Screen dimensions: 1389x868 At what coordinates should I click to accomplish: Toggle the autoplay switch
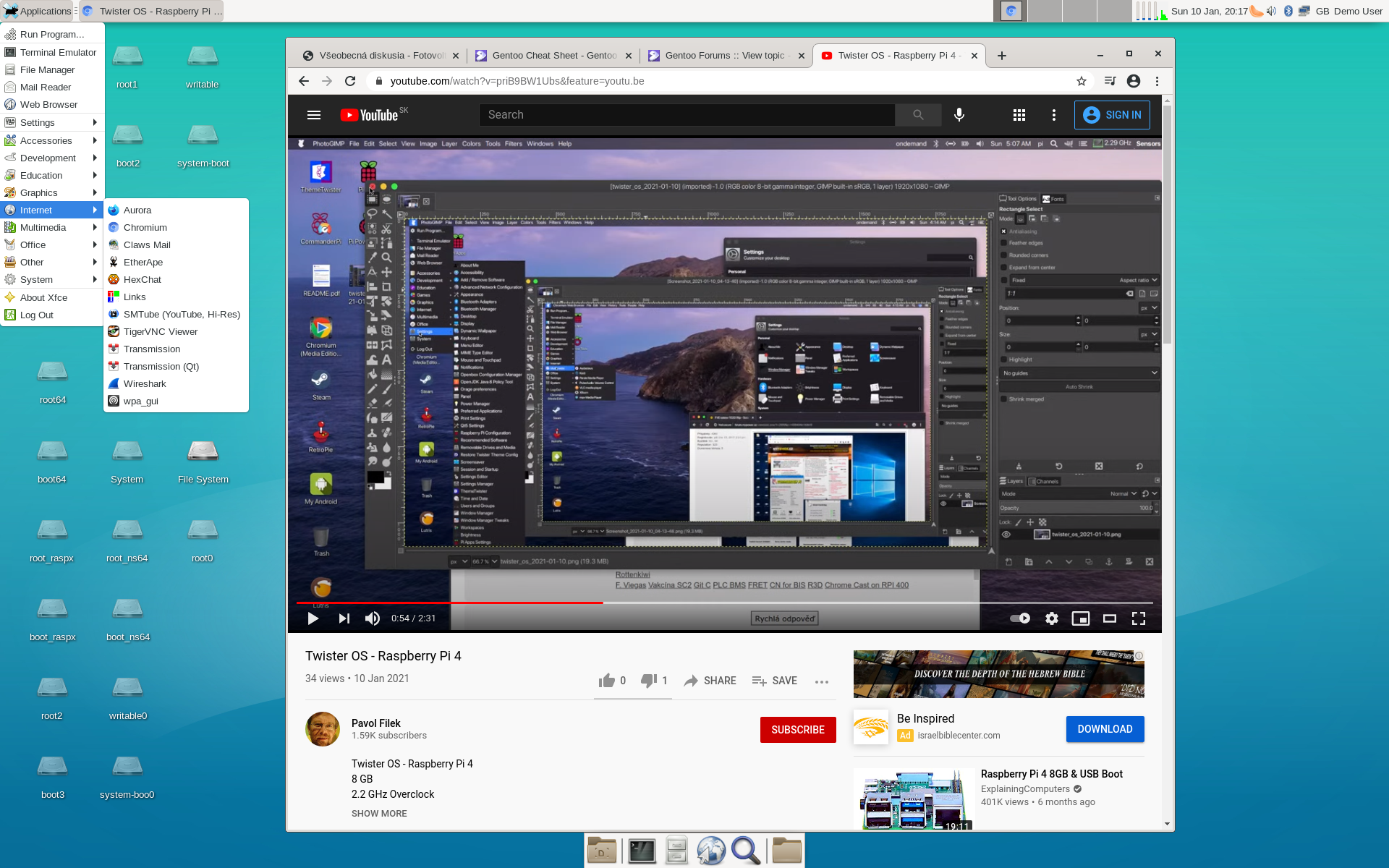(x=1020, y=618)
